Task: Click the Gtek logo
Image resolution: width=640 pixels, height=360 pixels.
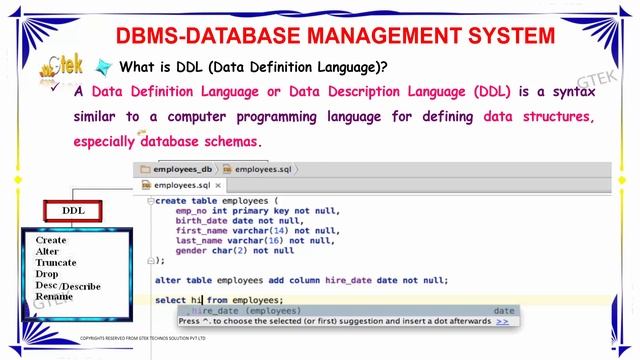Action: coord(61,67)
